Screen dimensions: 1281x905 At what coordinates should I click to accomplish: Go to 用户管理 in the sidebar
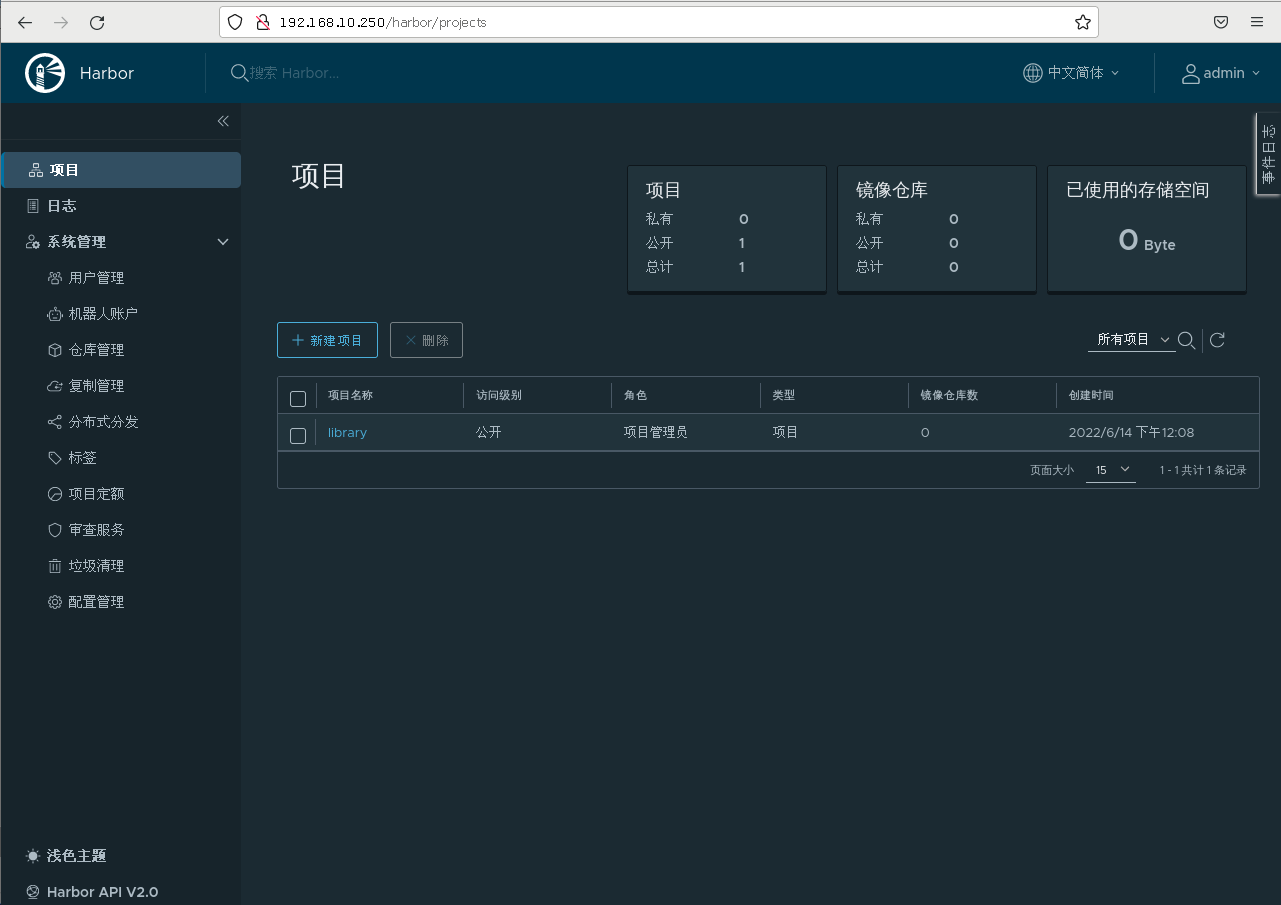click(96, 278)
